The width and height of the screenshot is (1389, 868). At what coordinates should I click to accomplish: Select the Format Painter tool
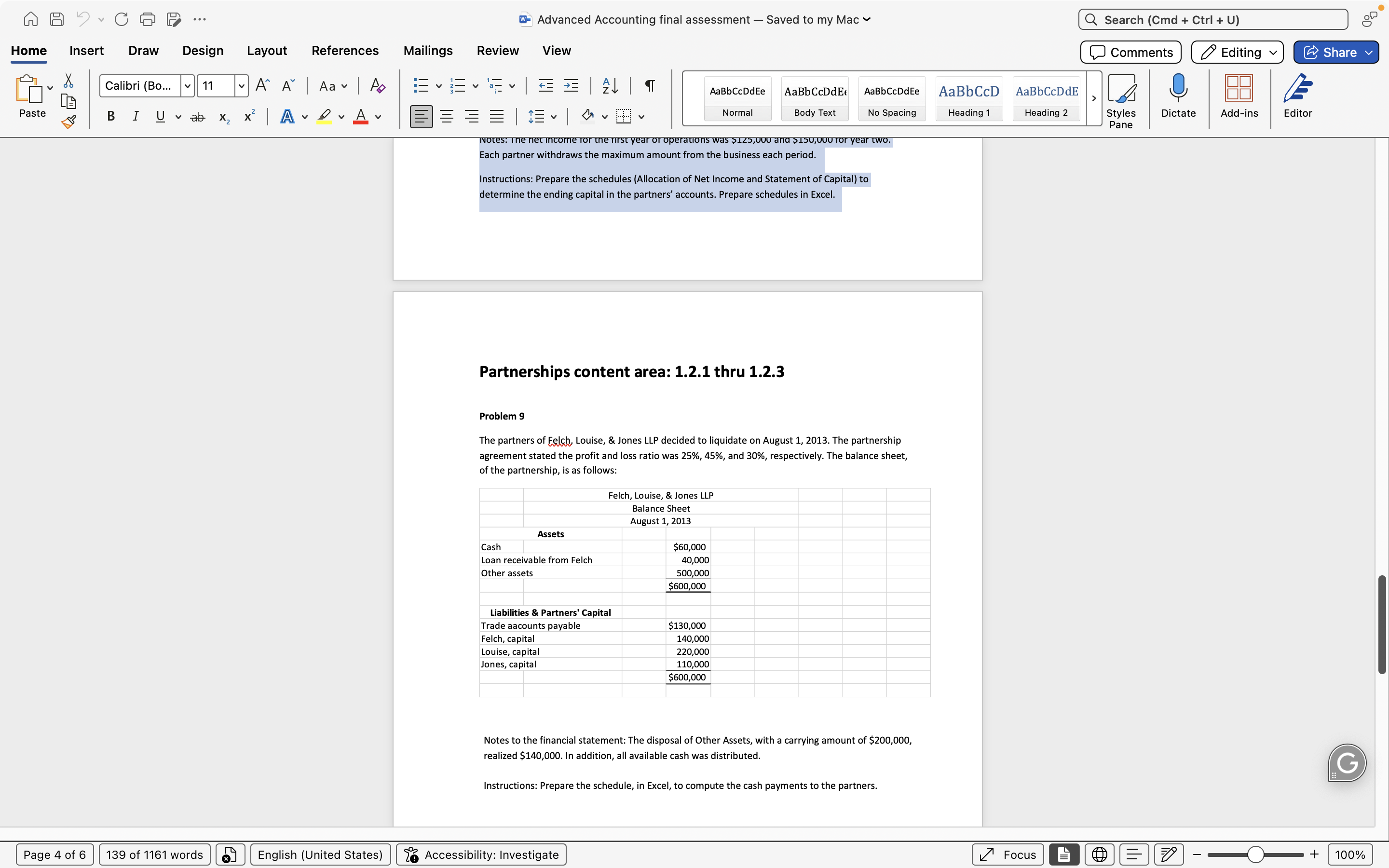68,121
